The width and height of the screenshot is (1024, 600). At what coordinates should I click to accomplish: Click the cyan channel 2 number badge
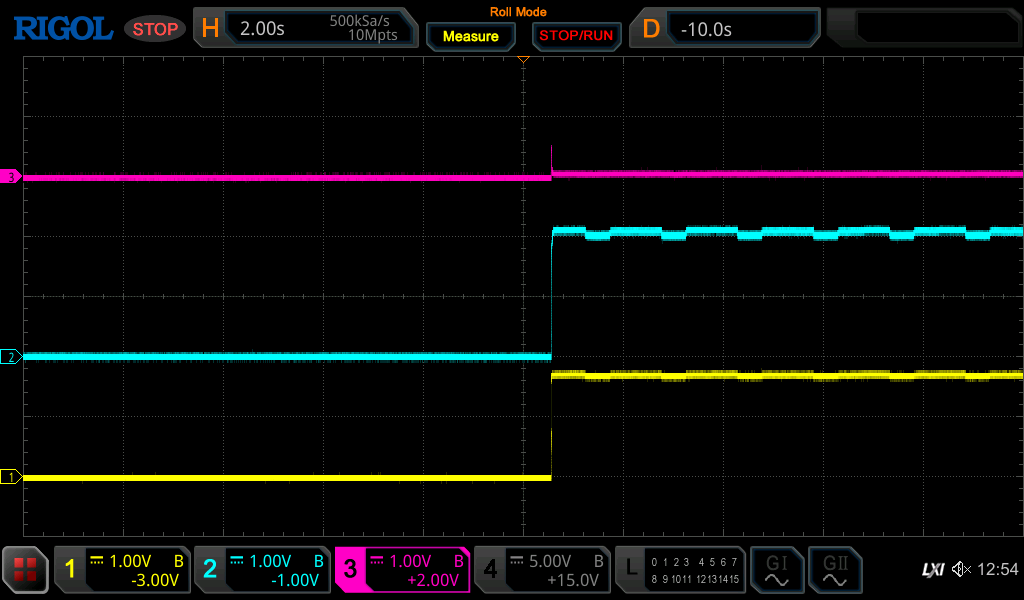point(210,569)
